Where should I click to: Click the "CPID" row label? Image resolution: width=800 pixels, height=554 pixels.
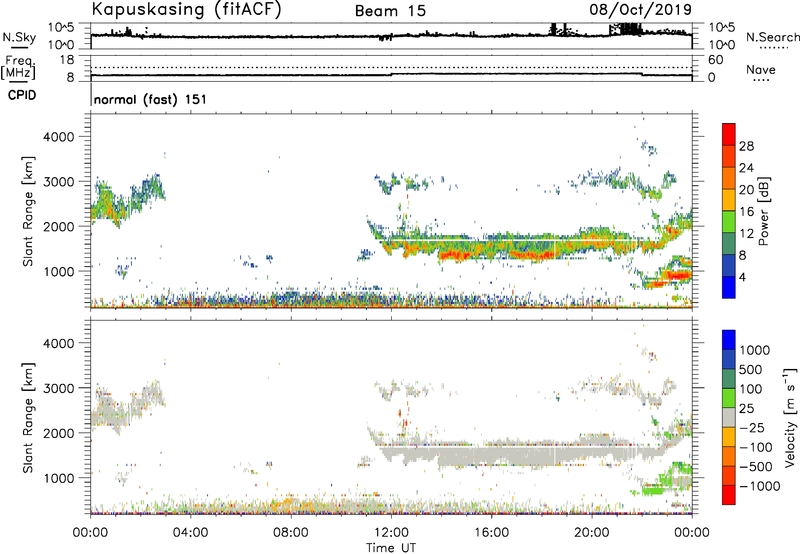pyautogui.click(x=22, y=95)
